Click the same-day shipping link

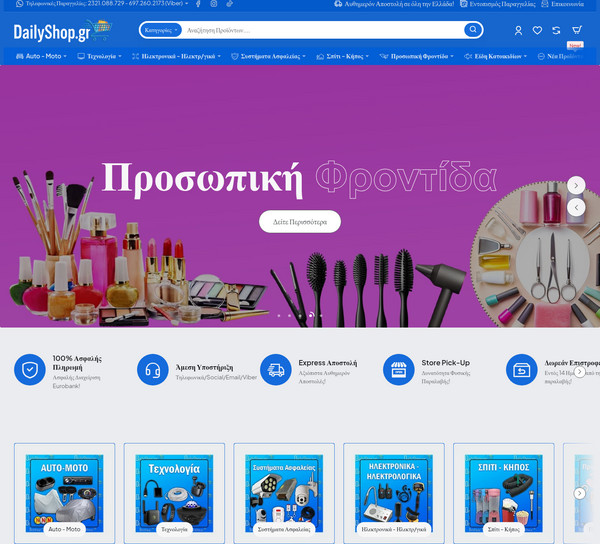(x=394, y=4)
